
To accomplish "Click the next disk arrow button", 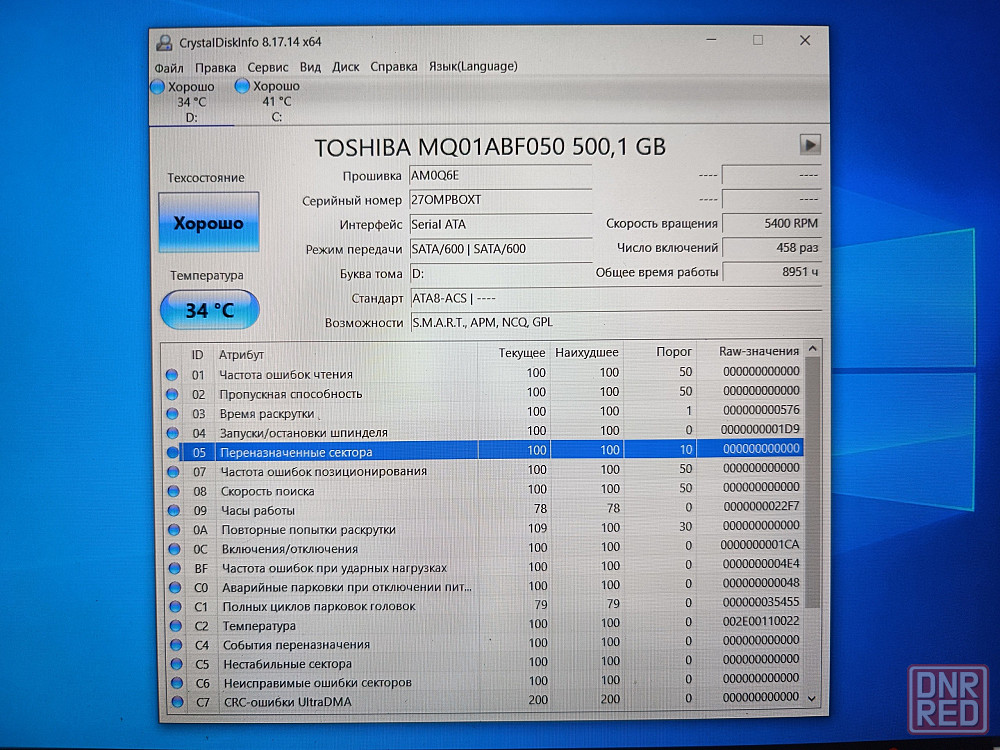I will click(x=810, y=144).
